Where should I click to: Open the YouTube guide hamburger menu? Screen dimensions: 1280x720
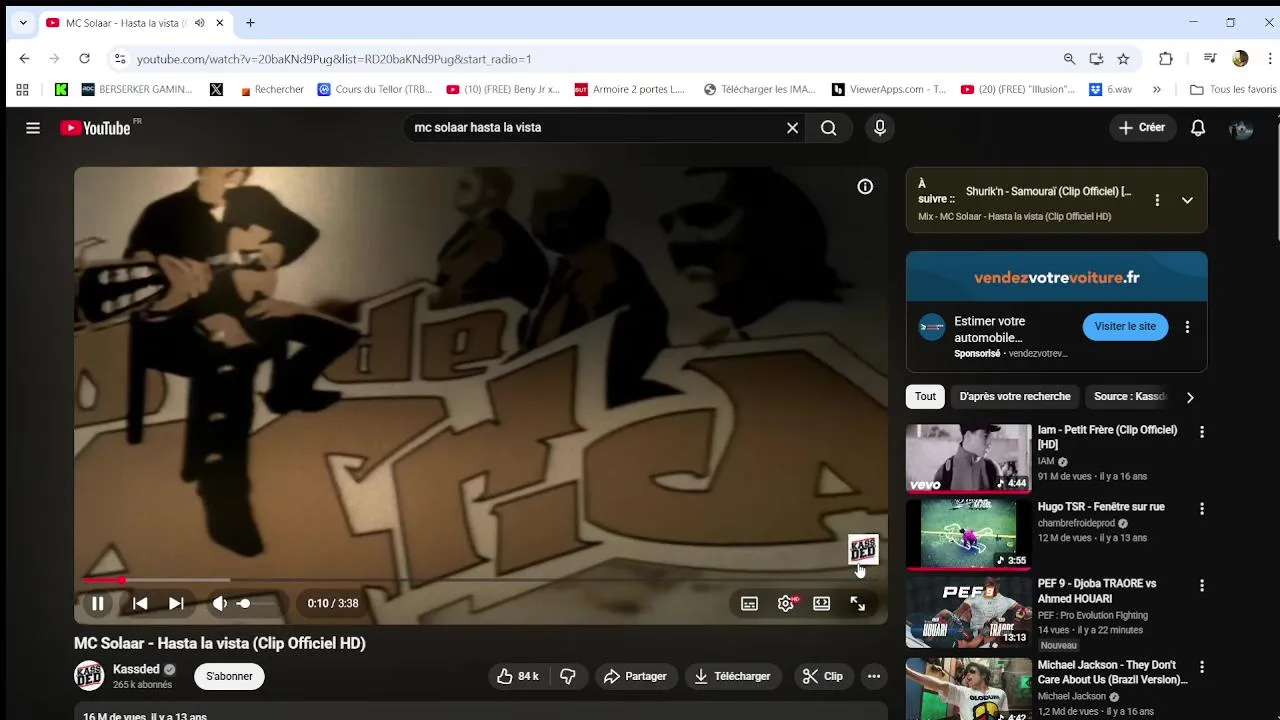tap(33, 128)
